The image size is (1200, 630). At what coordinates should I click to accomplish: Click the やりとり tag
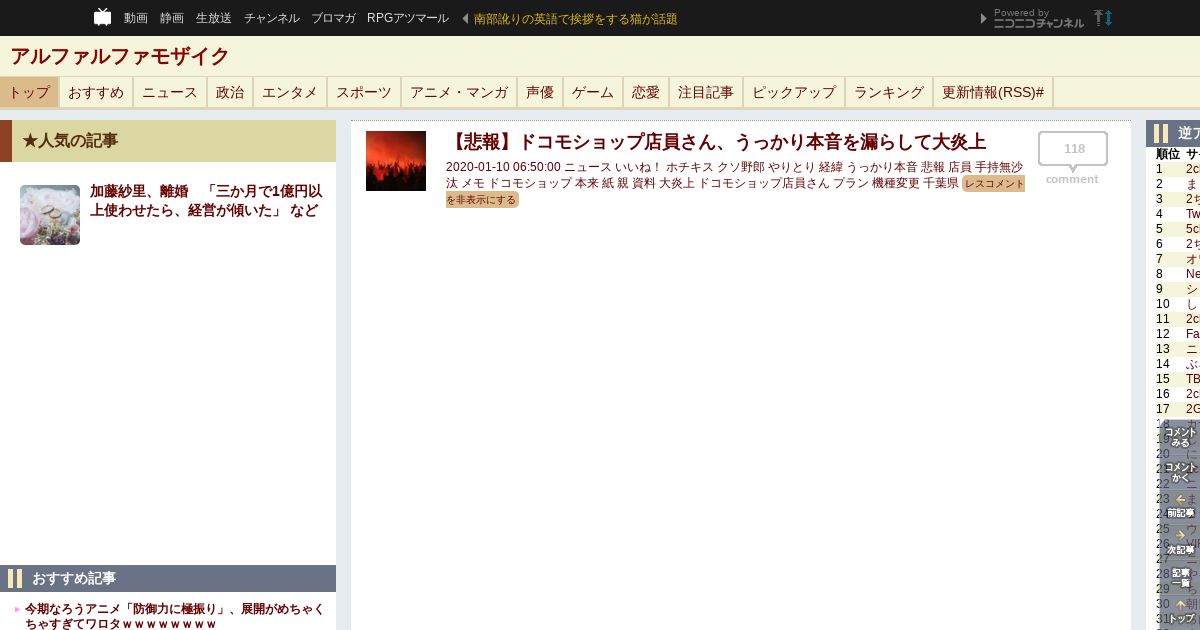coord(792,167)
